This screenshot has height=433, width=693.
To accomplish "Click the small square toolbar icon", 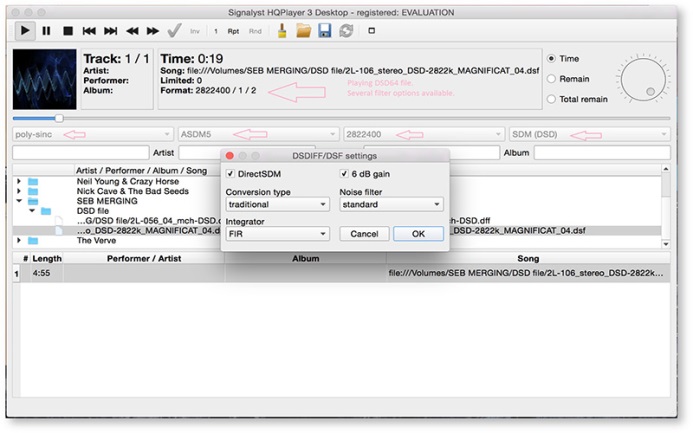I will pyautogui.click(x=372, y=31).
